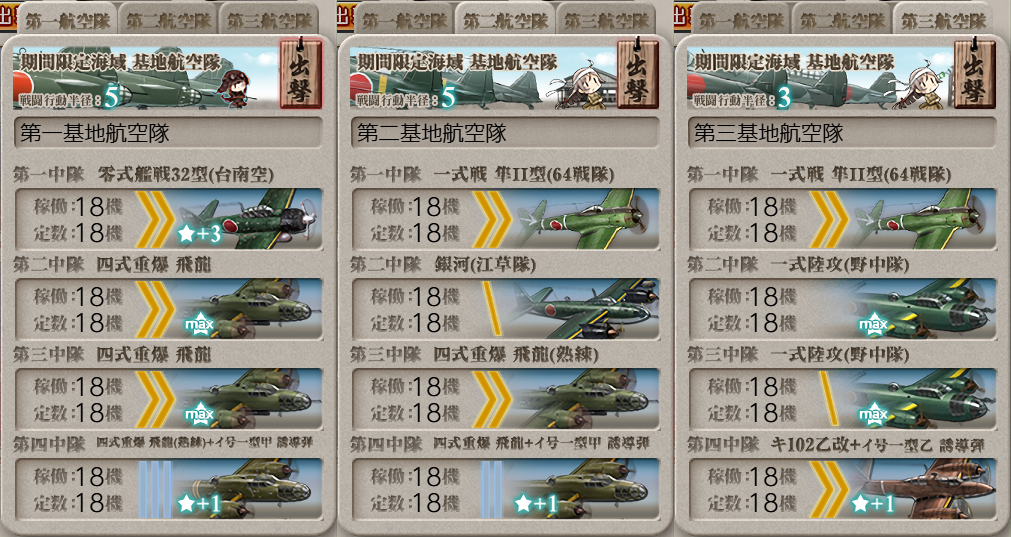Select the 零式艦戦32型(台南空) fighter plane image
Viewport: 1011px width, 537px height.
pos(248,219)
